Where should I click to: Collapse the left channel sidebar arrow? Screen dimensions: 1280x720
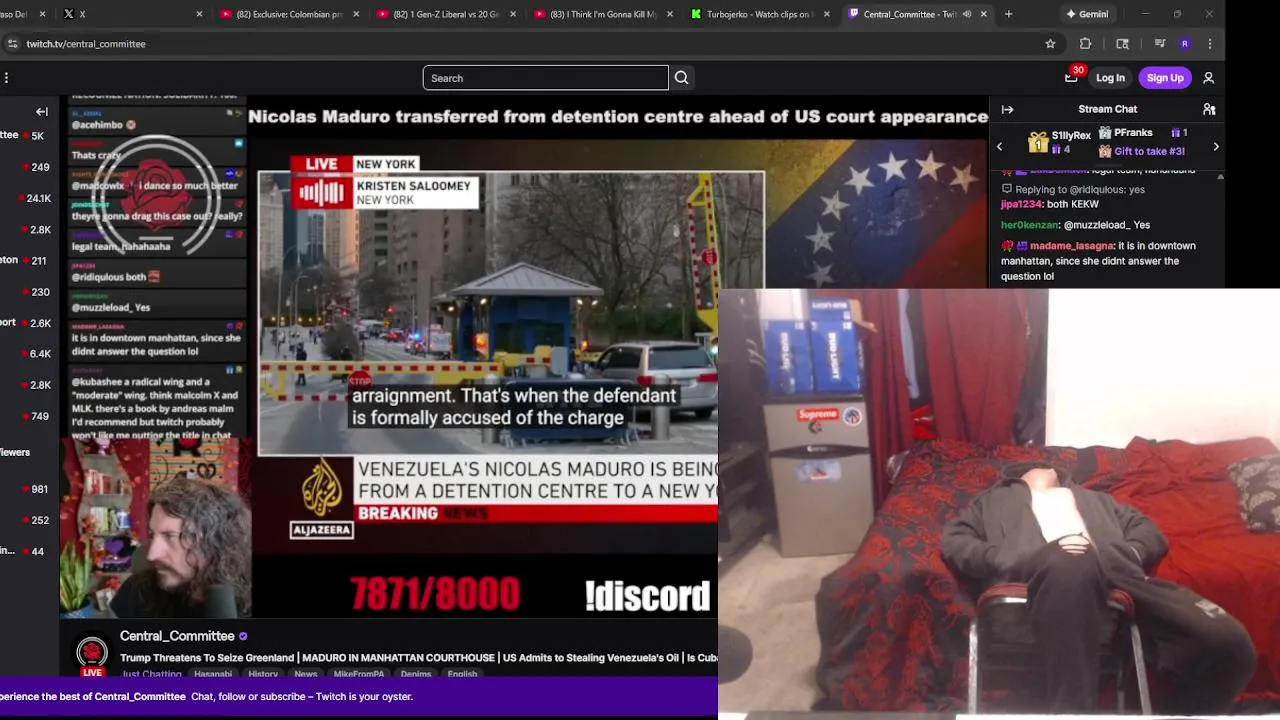coord(42,112)
